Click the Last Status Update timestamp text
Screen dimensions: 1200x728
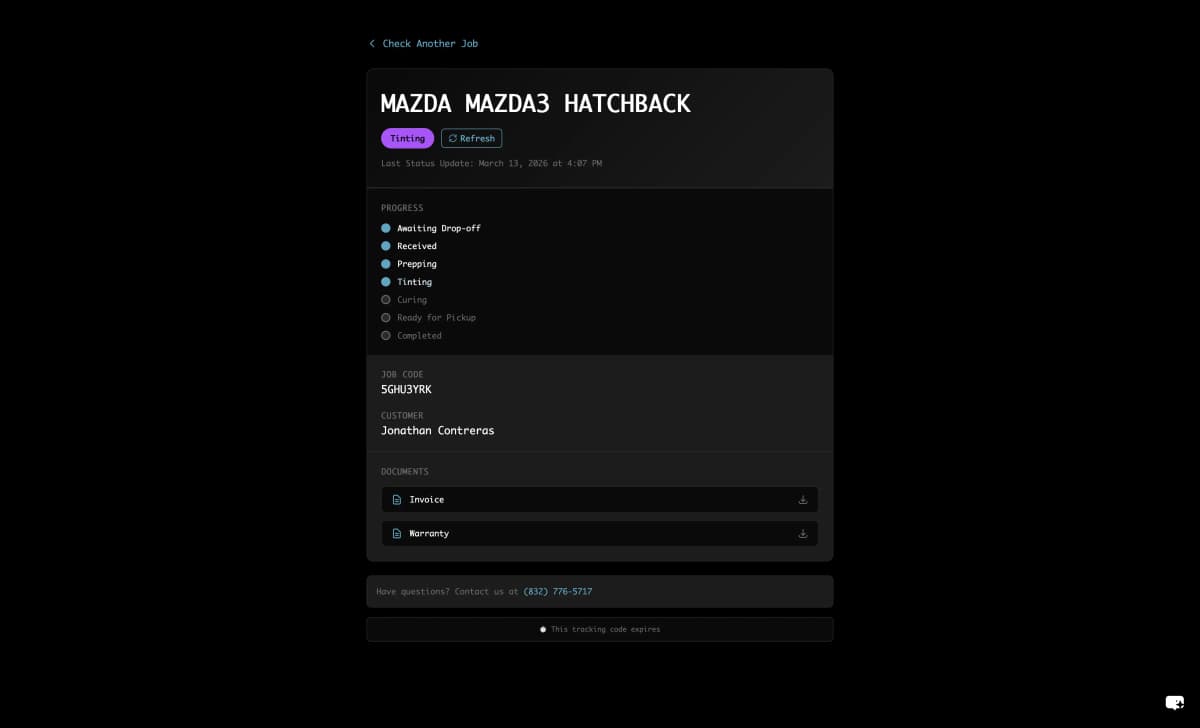click(x=491, y=163)
